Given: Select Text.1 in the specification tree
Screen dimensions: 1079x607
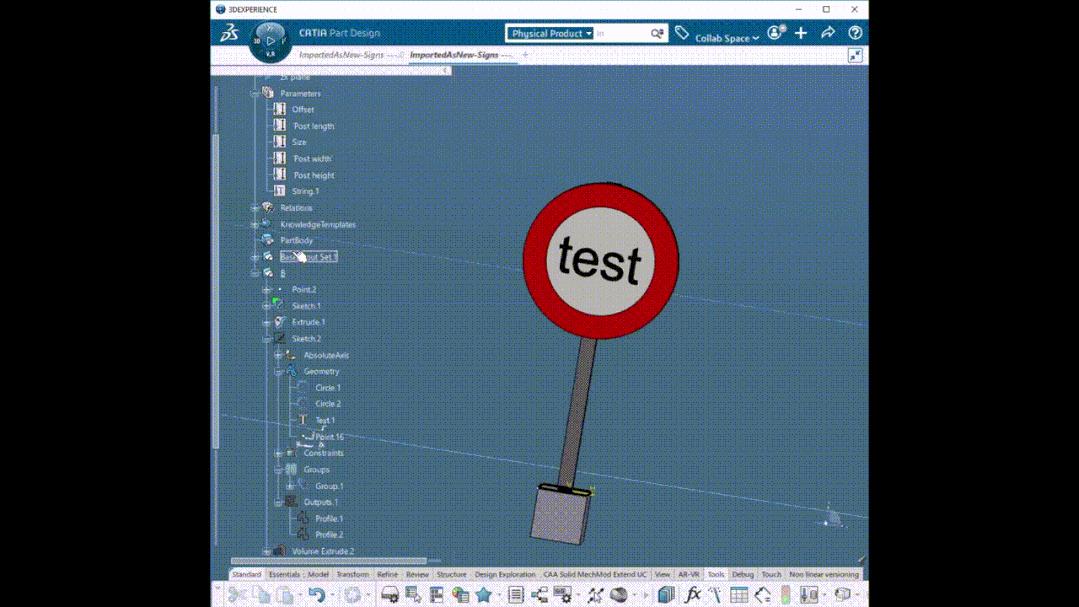Looking at the screenshot, I should [325, 420].
